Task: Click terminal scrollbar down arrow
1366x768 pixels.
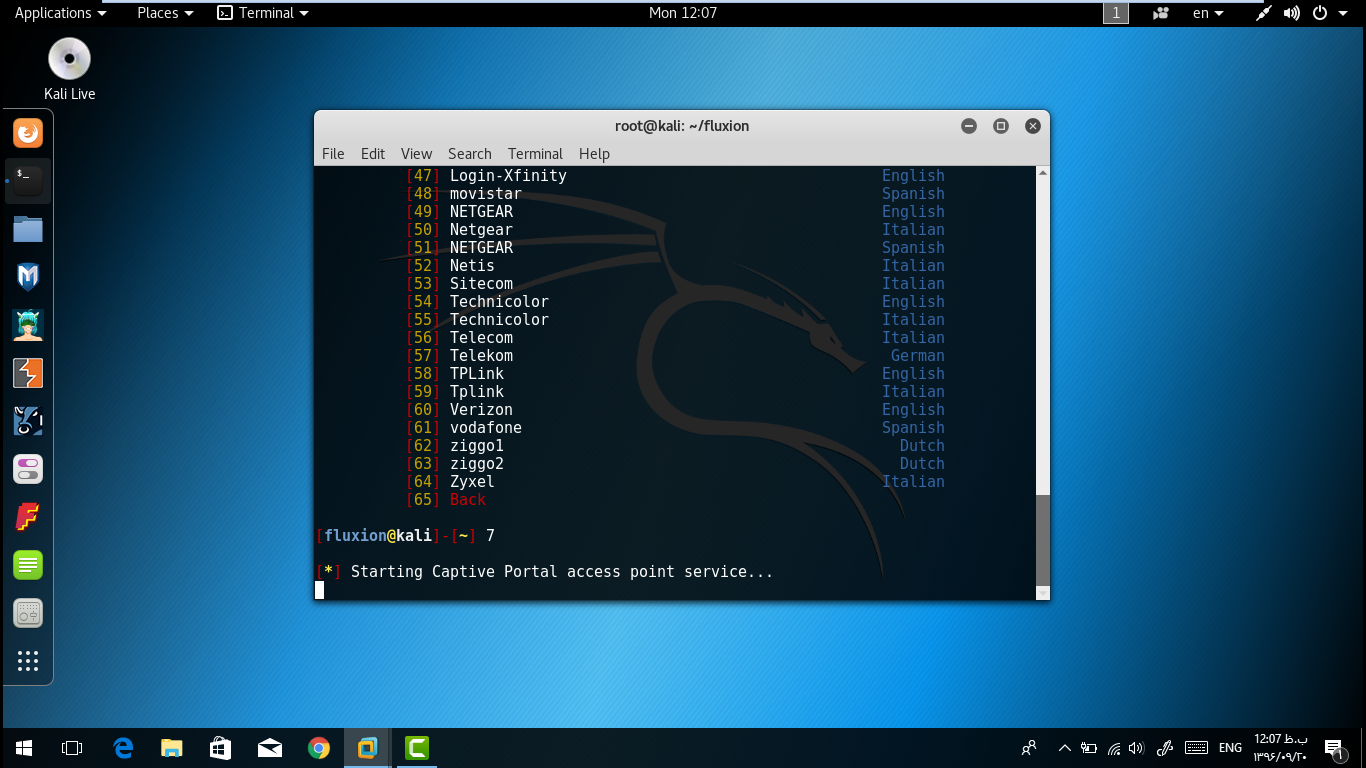Action: click(x=1043, y=593)
